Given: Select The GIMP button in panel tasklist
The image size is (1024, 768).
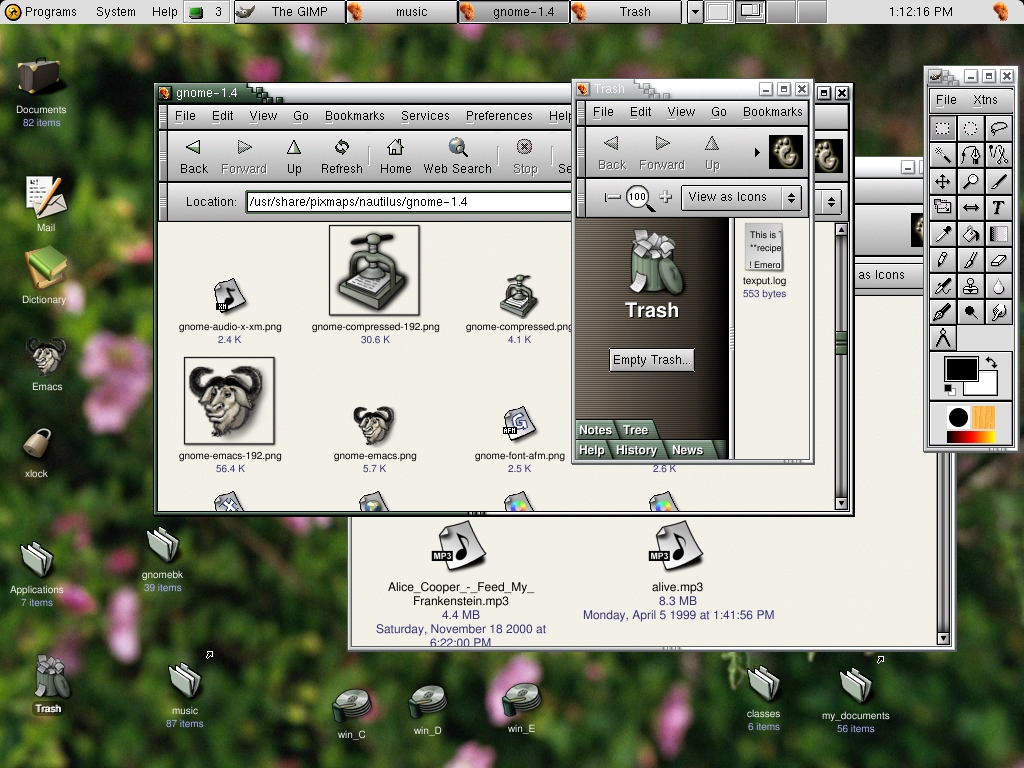Looking at the screenshot, I should coord(289,12).
